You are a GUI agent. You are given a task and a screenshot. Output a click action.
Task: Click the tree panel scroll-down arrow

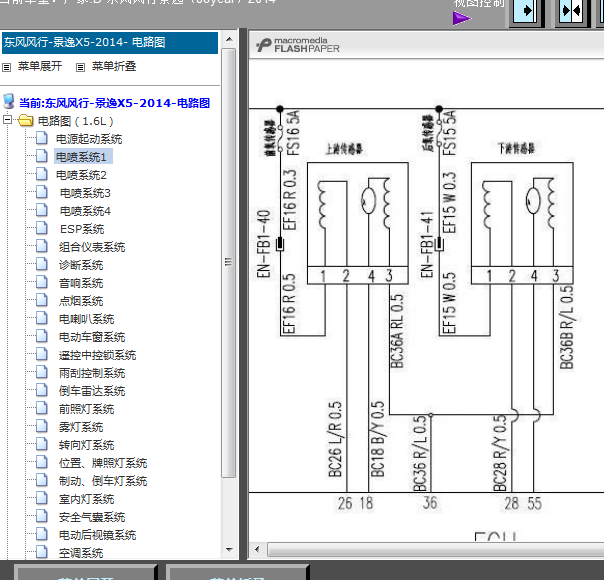pos(229,550)
